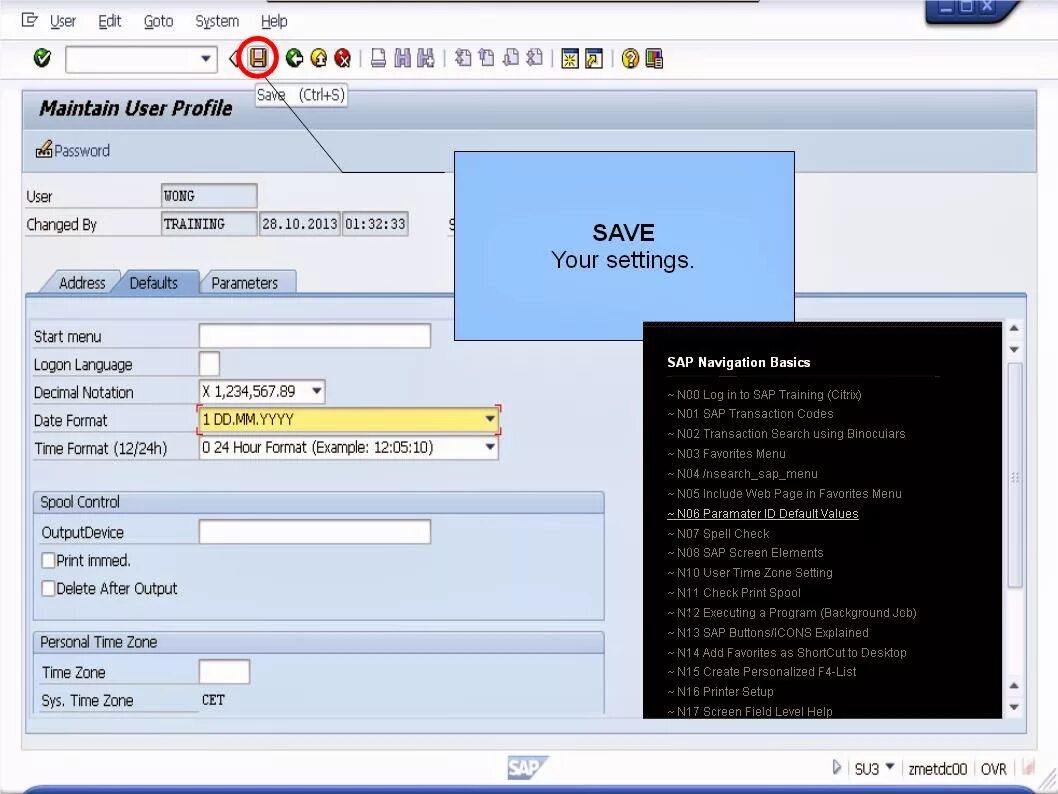
Task: Click the Customize Local Layout icon
Action: coord(654,59)
